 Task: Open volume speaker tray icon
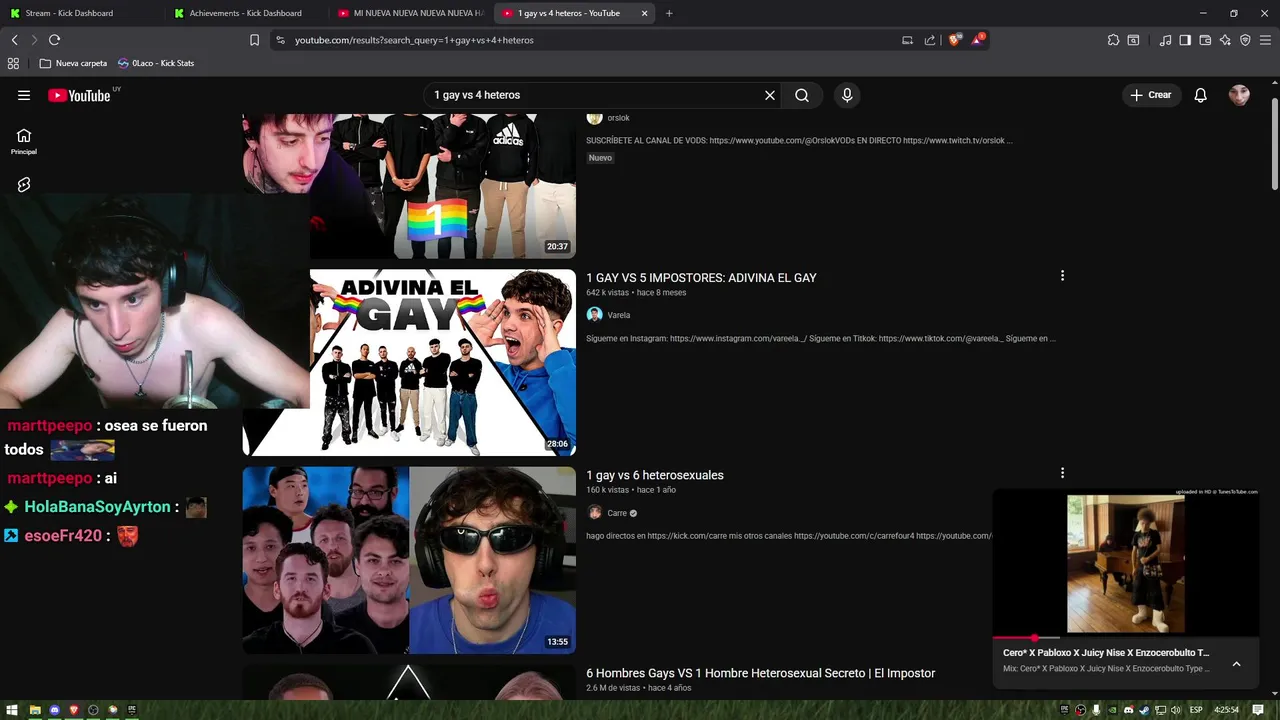[x=1176, y=710]
